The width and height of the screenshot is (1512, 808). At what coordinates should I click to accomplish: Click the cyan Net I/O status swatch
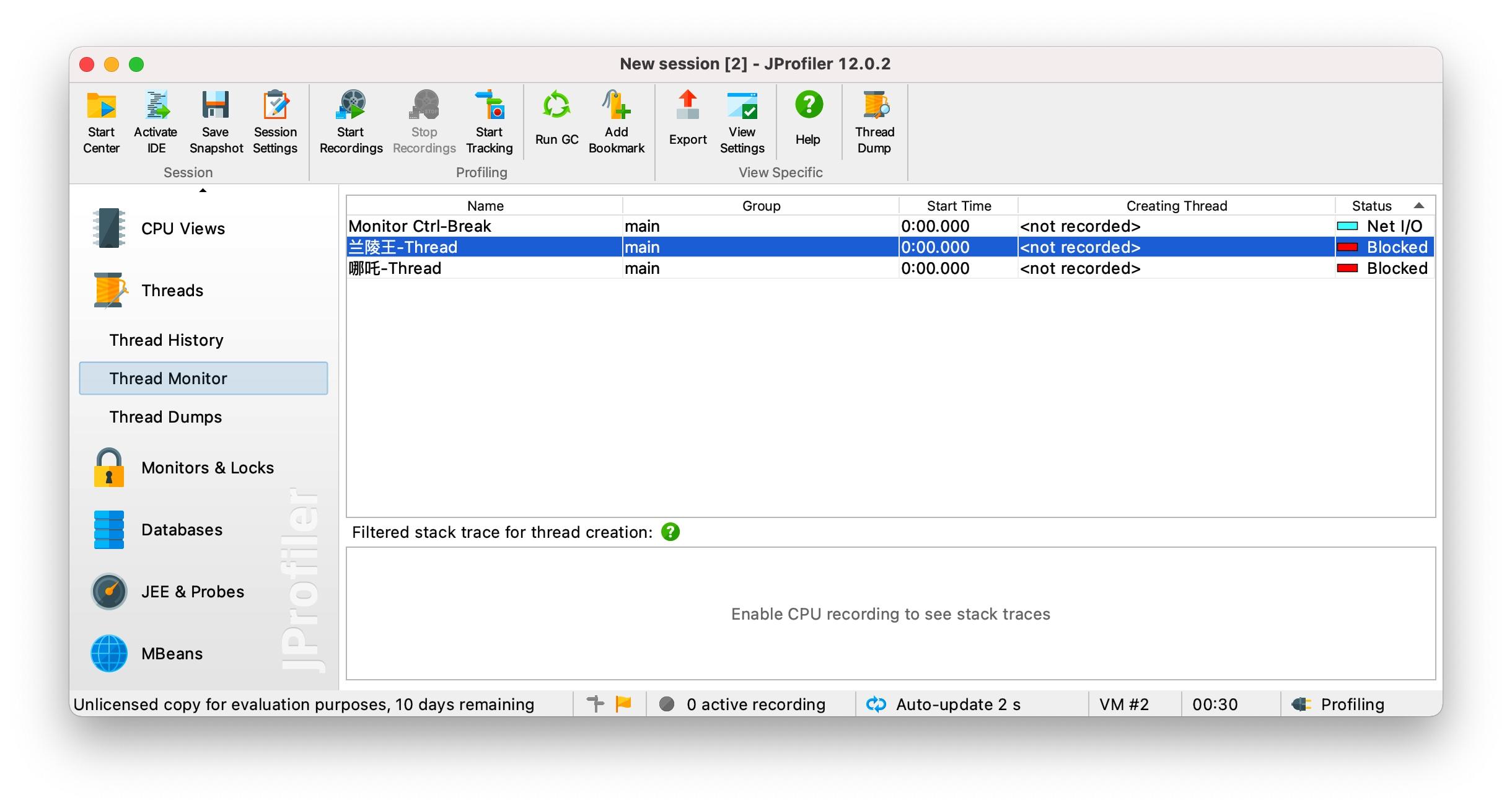1347,226
